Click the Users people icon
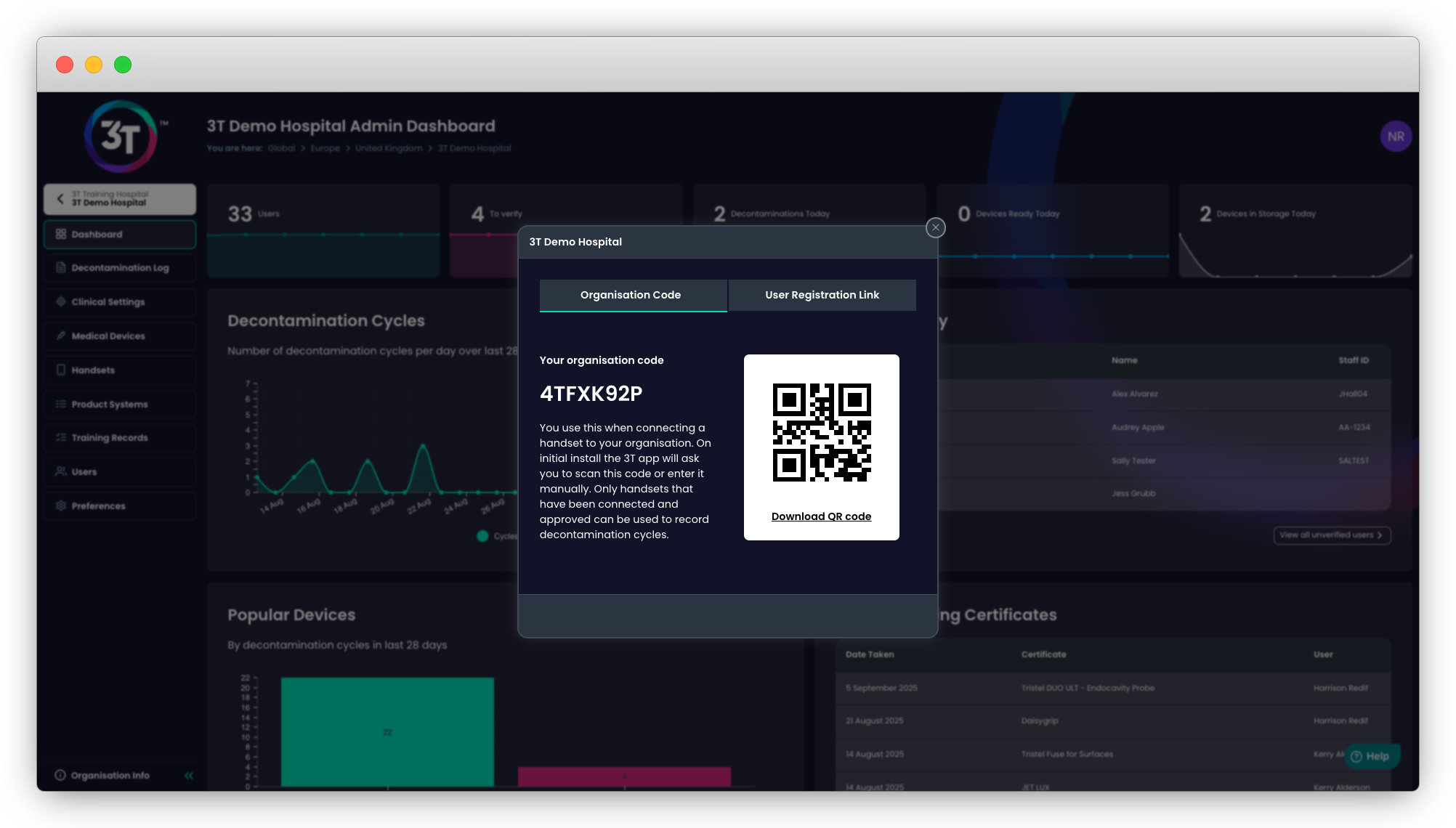The image size is (1456, 828). 61,471
